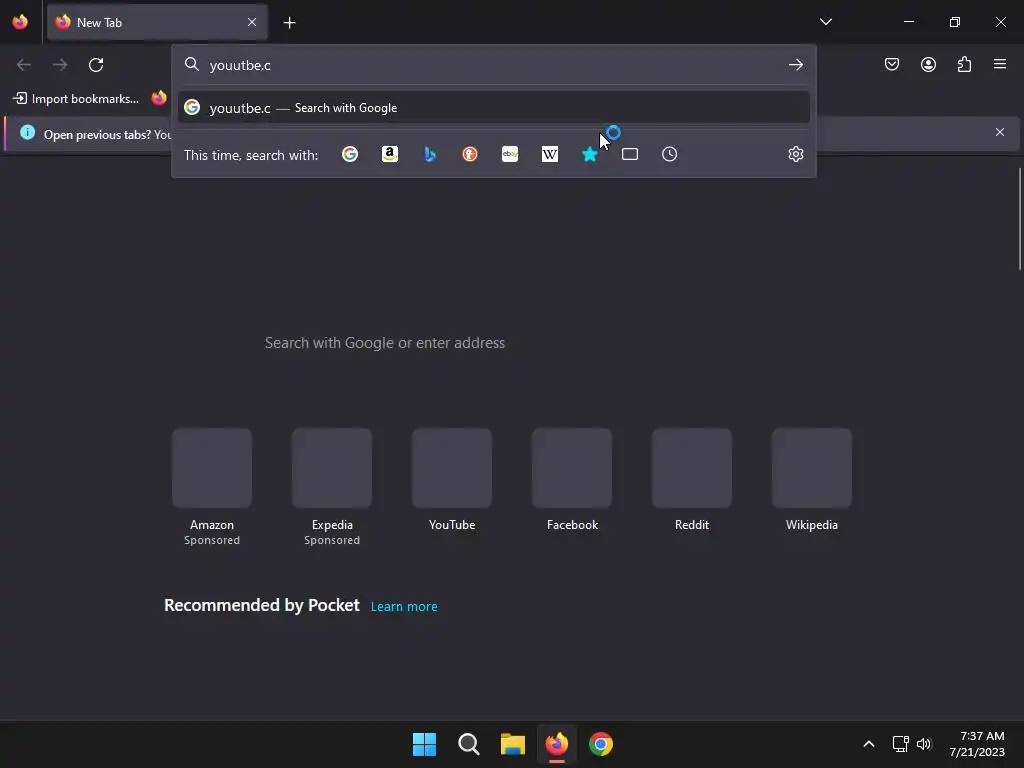The image size is (1024, 768).
Task: Open File Explorer from the taskbar
Action: (513, 744)
